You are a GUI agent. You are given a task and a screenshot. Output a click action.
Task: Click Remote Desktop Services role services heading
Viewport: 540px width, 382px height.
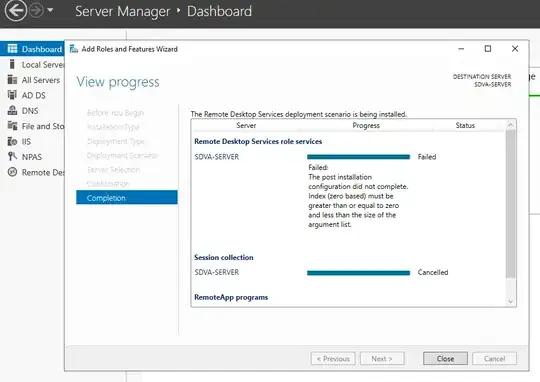[258, 141]
